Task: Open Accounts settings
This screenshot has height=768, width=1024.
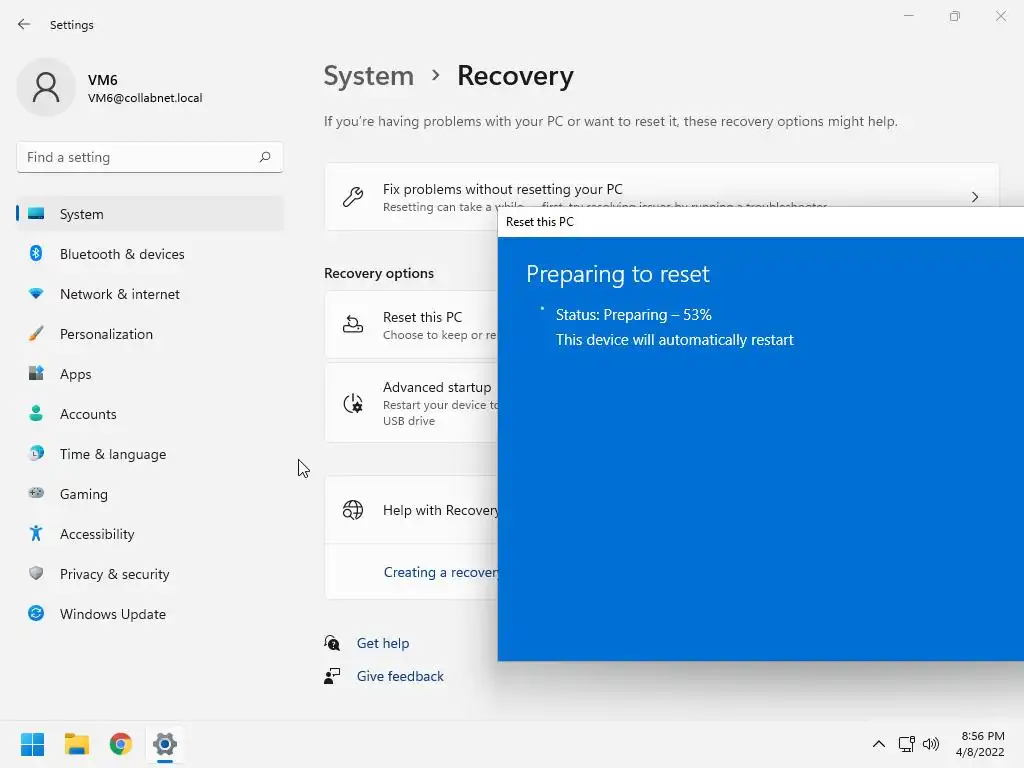Action: pyautogui.click(x=150, y=414)
